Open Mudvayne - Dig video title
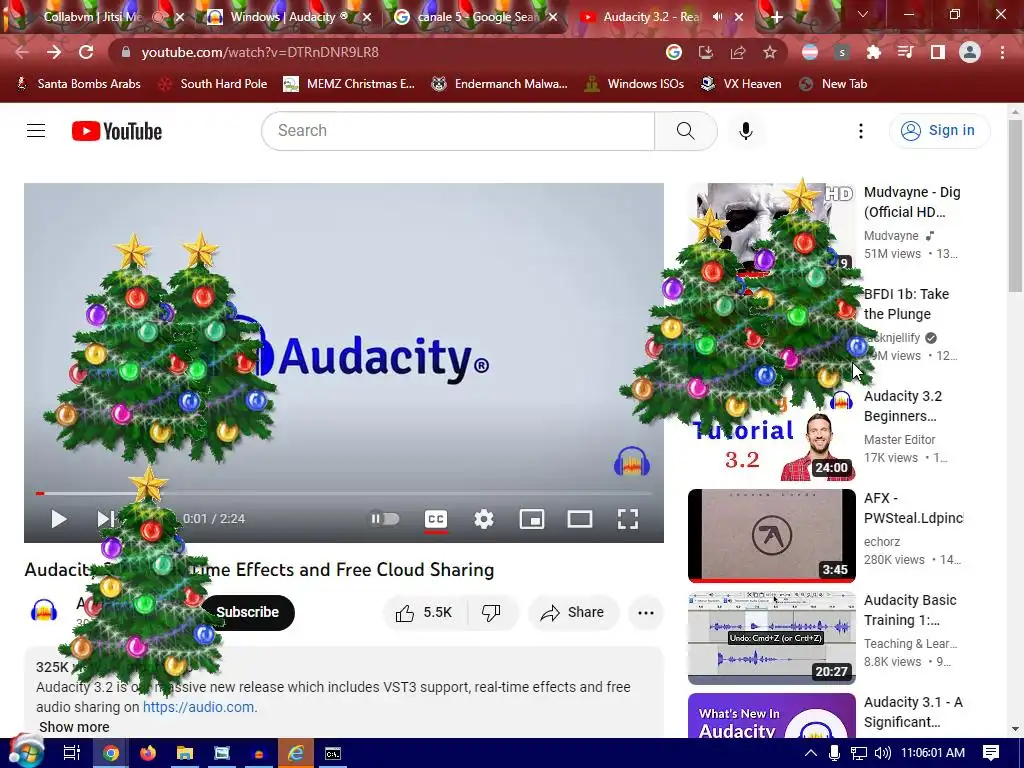This screenshot has width=1024, height=768. click(x=912, y=202)
